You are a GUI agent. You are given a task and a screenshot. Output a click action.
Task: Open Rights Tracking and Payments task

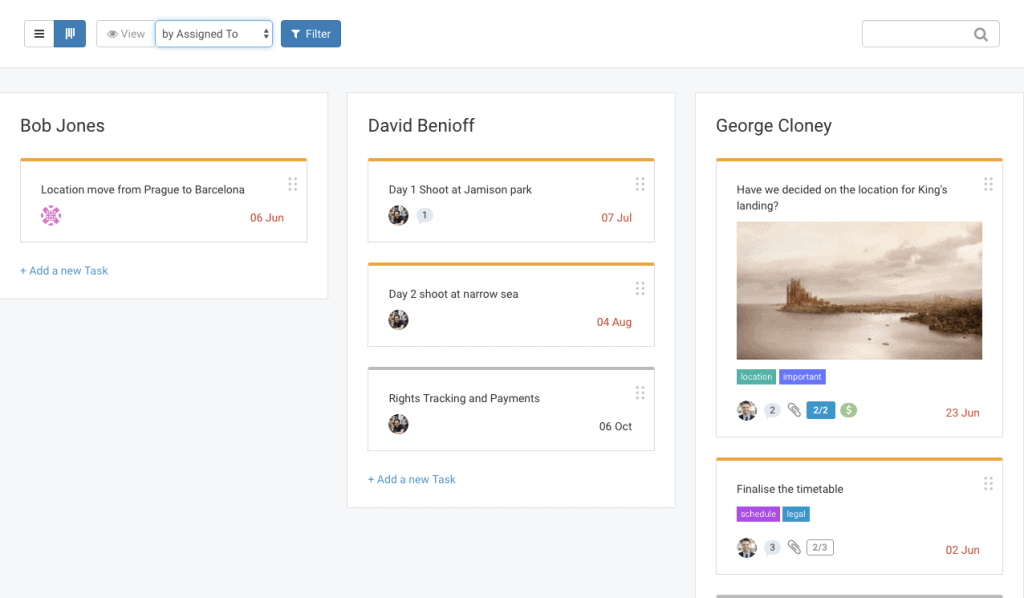click(x=464, y=398)
